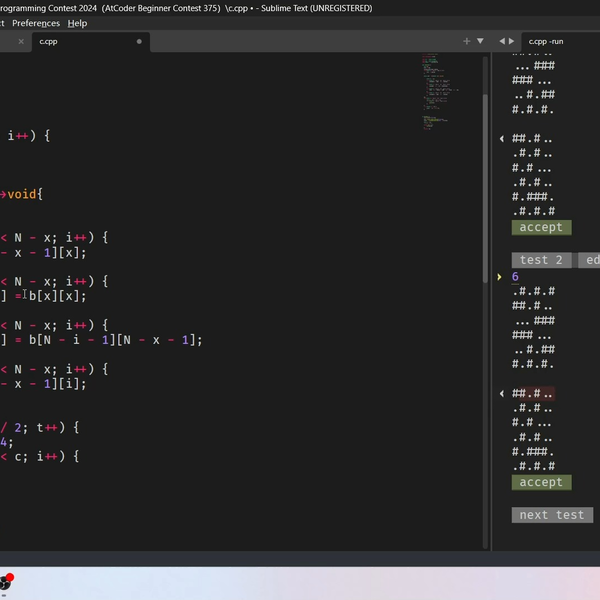Close the left tab with the X
This screenshot has width=600, height=600.
[x=21, y=42]
